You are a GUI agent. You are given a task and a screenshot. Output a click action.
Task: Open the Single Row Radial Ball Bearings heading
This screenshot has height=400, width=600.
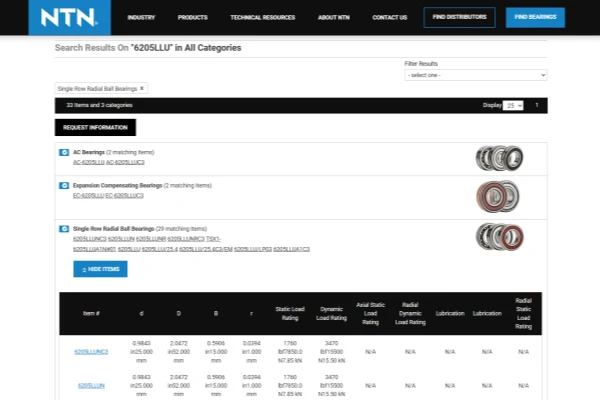click(x=113, y=229)
